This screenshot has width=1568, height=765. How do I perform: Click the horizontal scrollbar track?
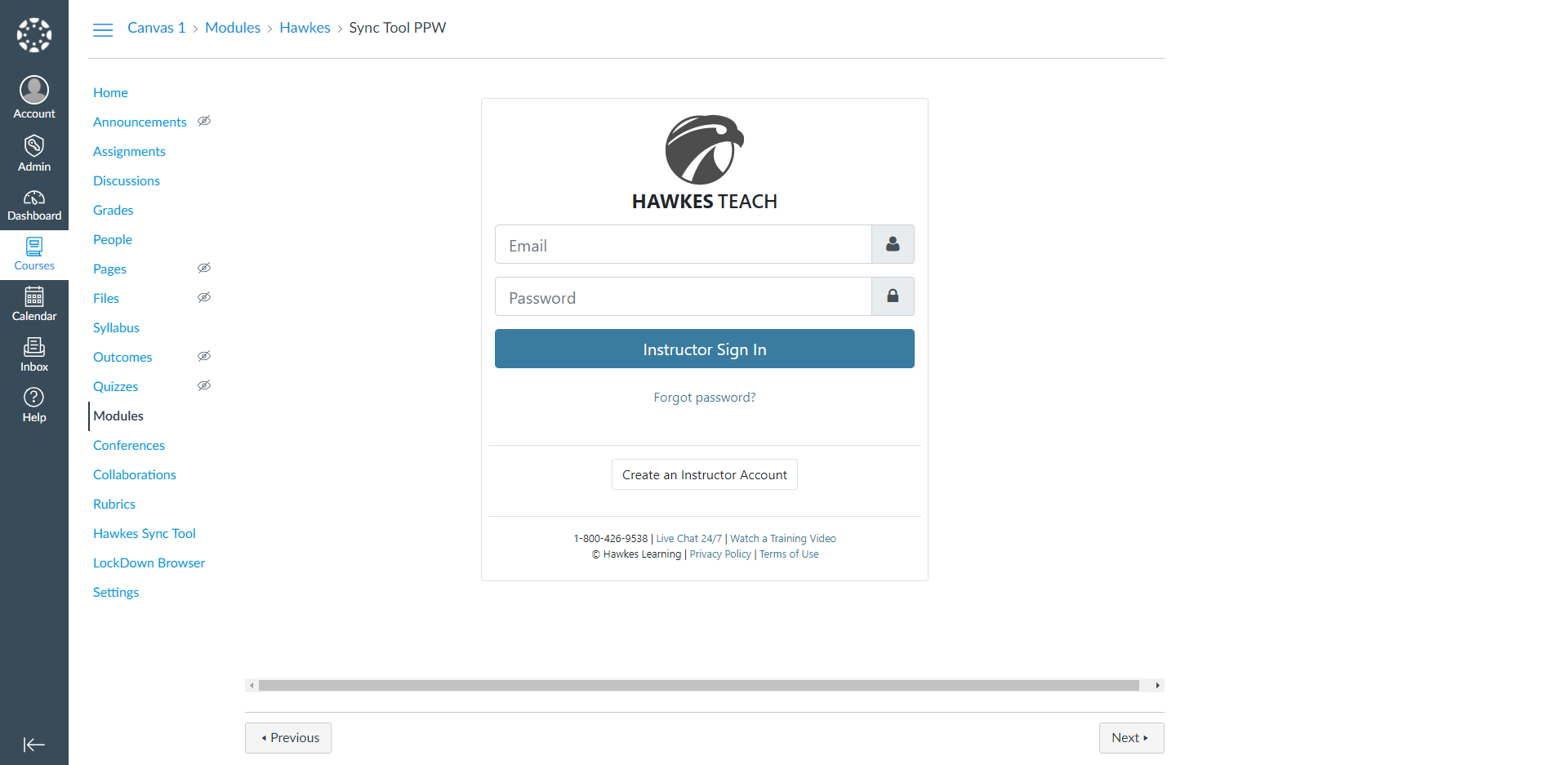pyautogui.click(x=698, y=686)
